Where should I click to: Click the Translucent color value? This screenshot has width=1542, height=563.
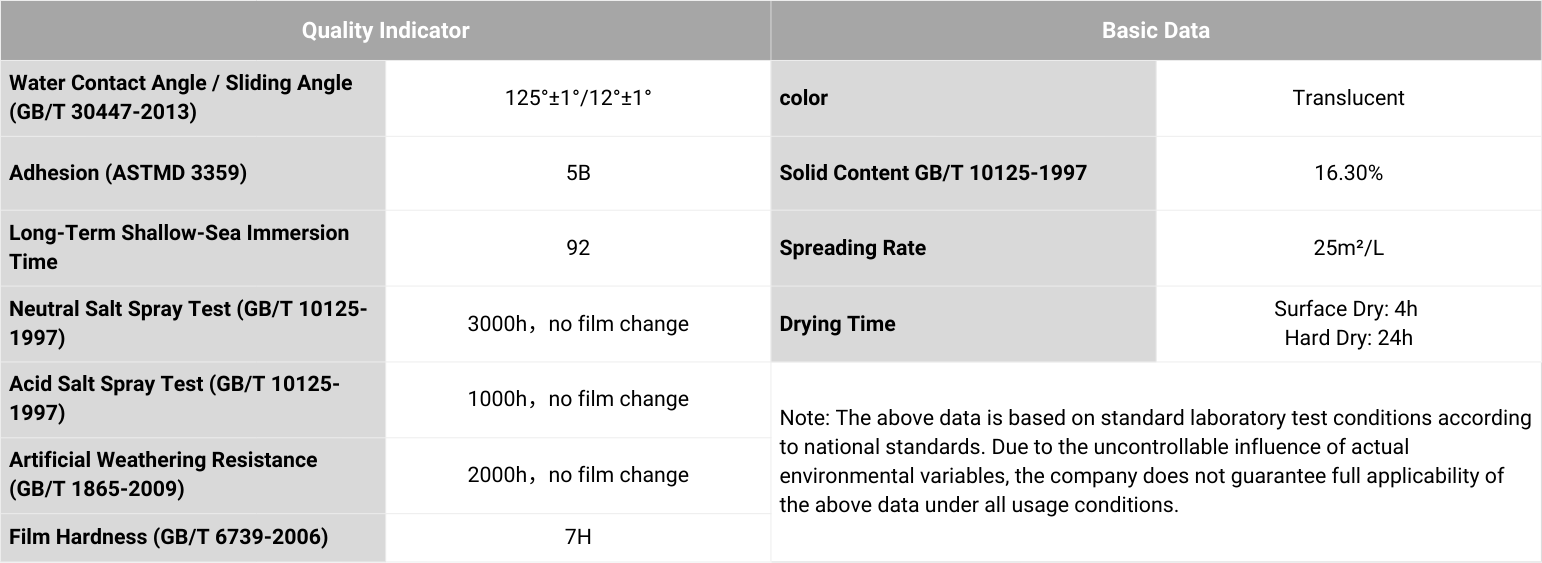[x=1348, y=98]
